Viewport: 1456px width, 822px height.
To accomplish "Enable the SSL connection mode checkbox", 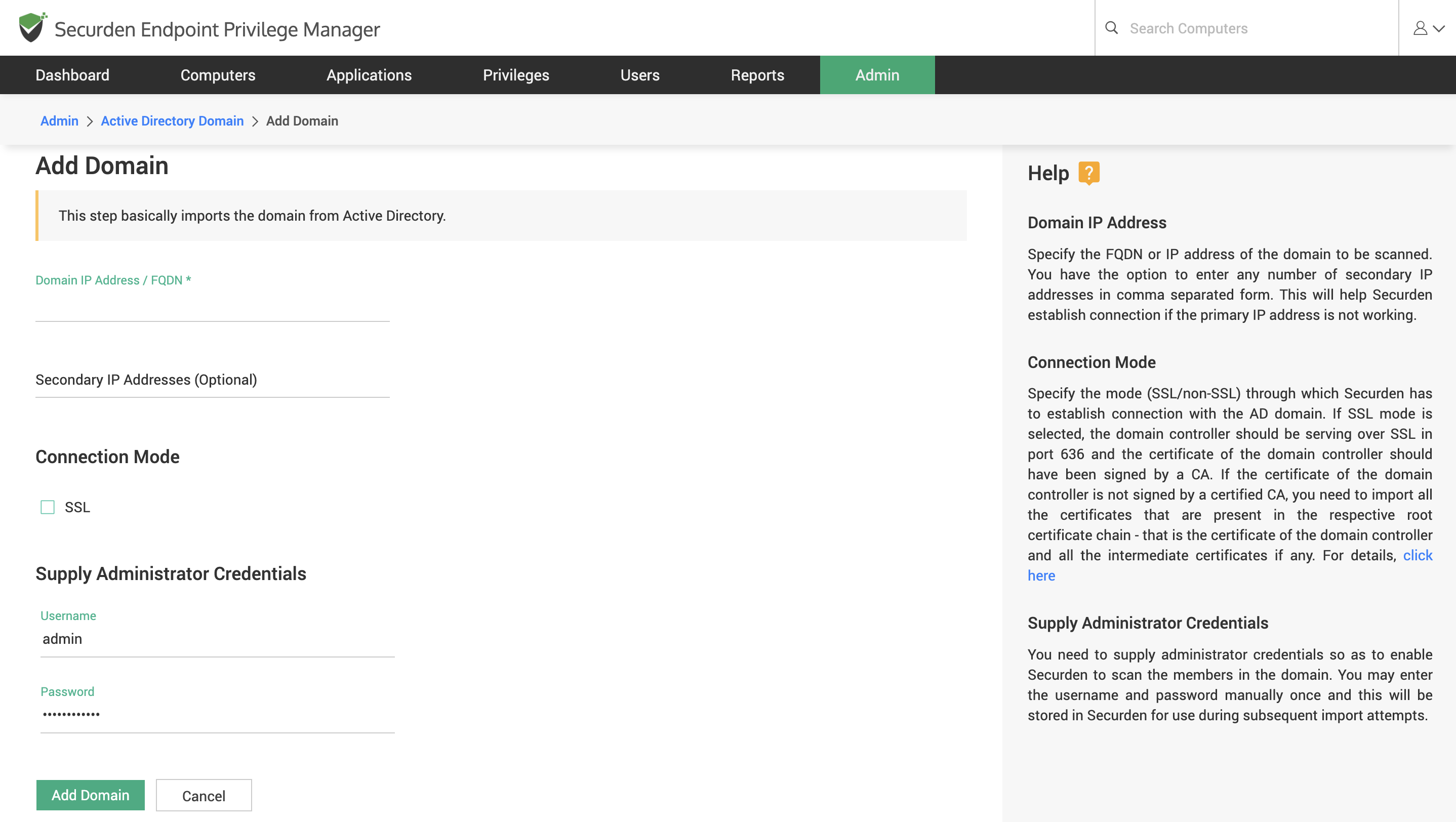I will coord(48,507).
